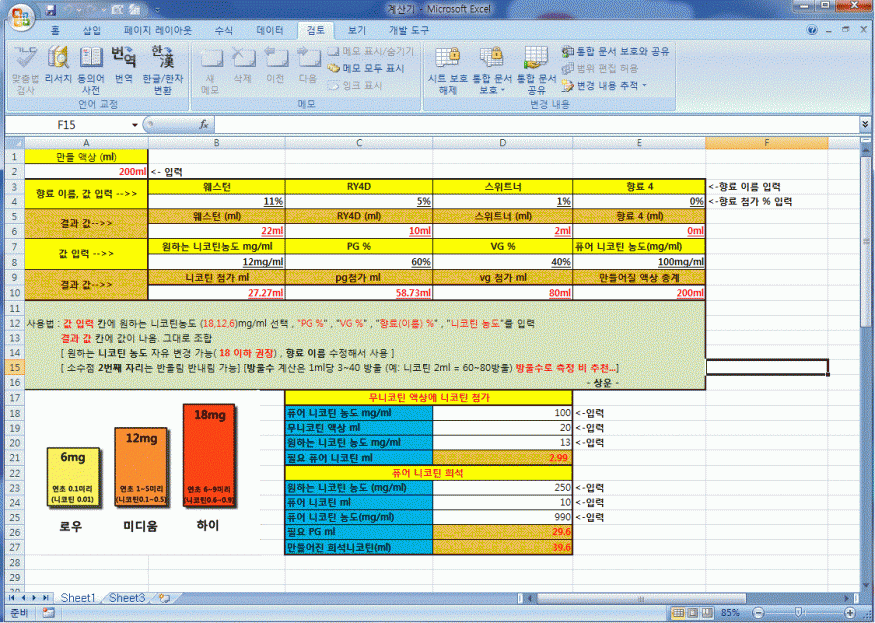The height and width of the screenshot is (623, 875).
Task: Click the Office button logo
Action: click(x=20, y=14)
